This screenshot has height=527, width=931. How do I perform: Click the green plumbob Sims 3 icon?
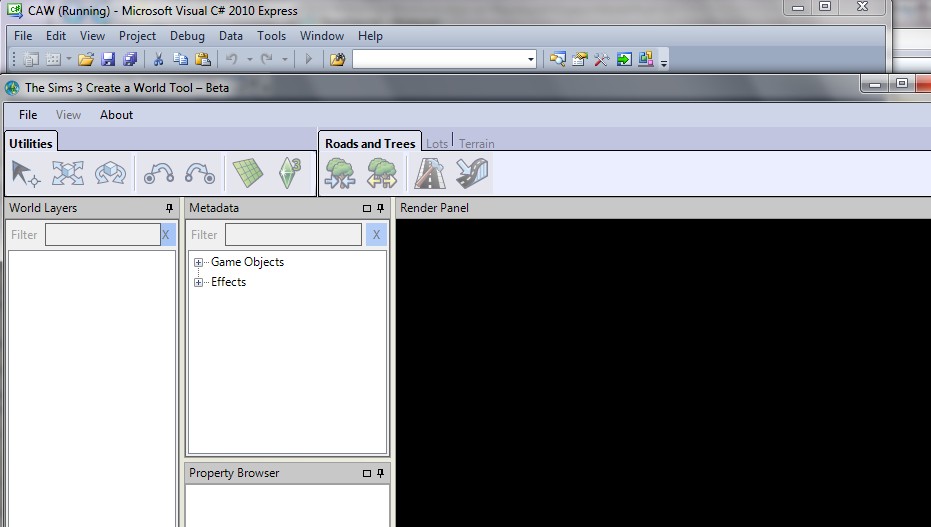(x=290, y=174)
